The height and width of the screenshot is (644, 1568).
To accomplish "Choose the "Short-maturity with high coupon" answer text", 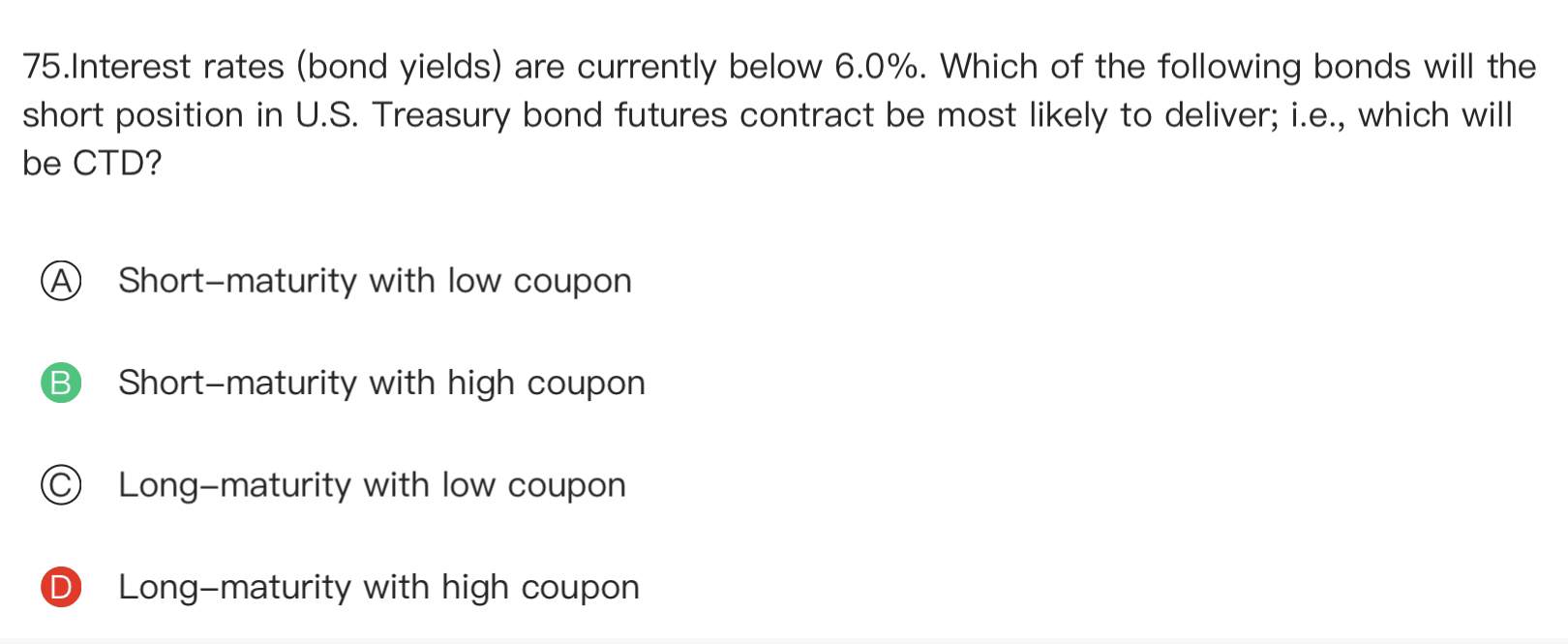I will pos(381,383).
